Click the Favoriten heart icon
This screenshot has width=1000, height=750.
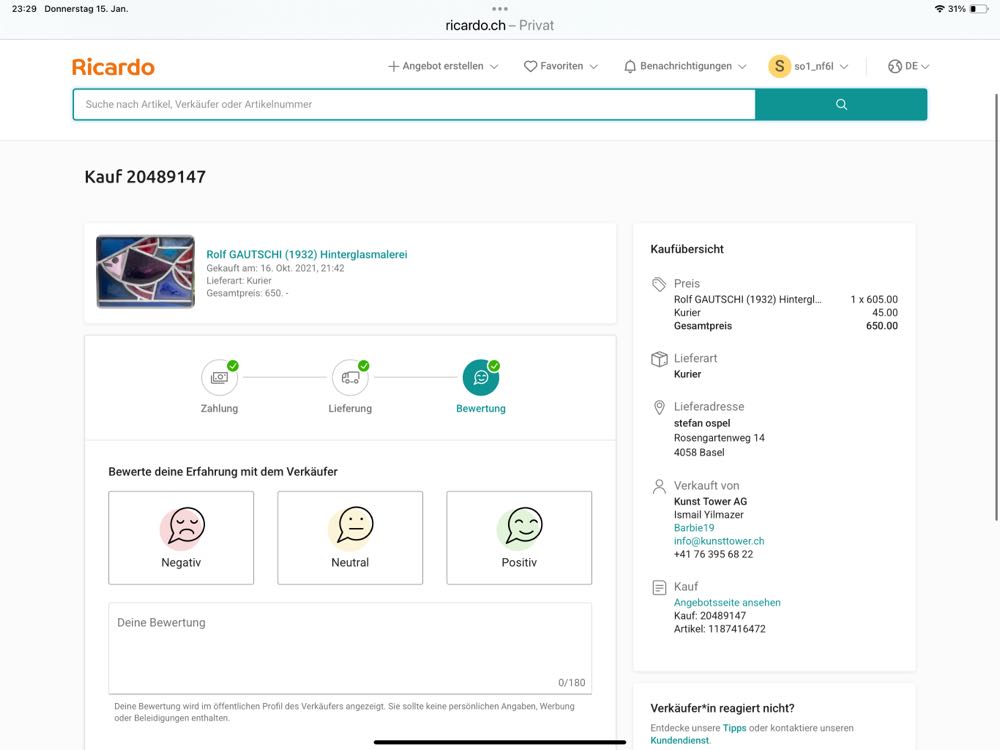pyautogui.click(x=531, y=67)
